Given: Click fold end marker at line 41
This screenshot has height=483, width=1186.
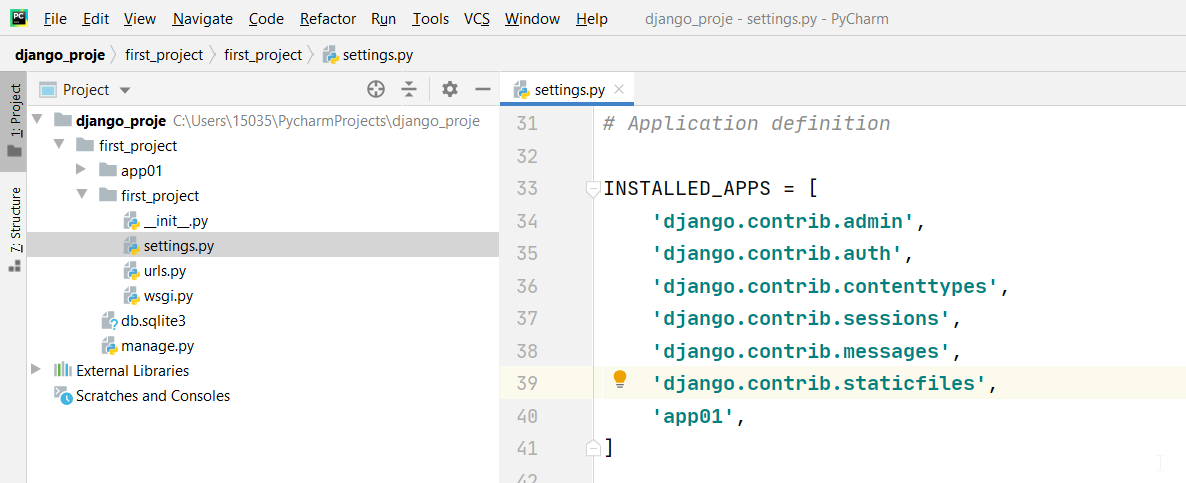Looking at the screenshot, I should (x=593, y=447).
